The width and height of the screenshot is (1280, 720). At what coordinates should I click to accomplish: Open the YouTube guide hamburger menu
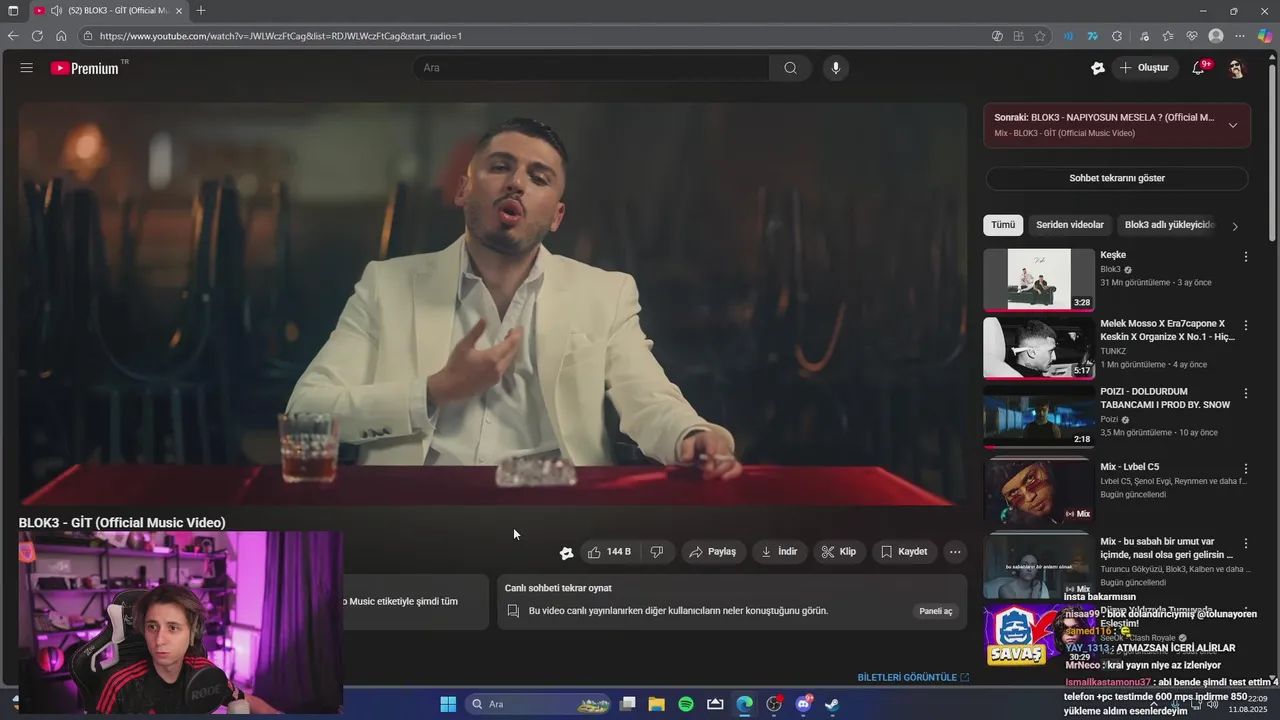(26, 68)
